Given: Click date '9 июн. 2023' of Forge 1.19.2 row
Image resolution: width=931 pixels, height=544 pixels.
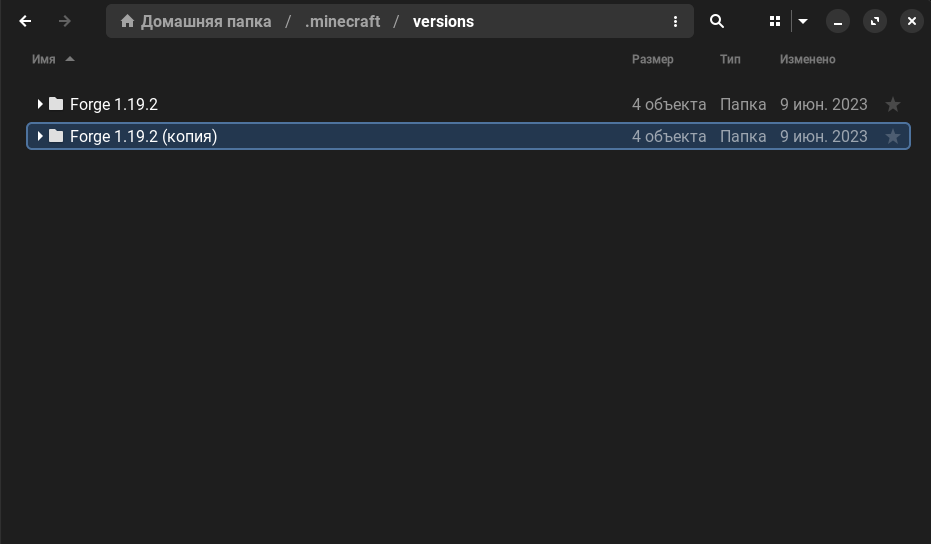Looking at the screenshot, I should tap(824, 105).
